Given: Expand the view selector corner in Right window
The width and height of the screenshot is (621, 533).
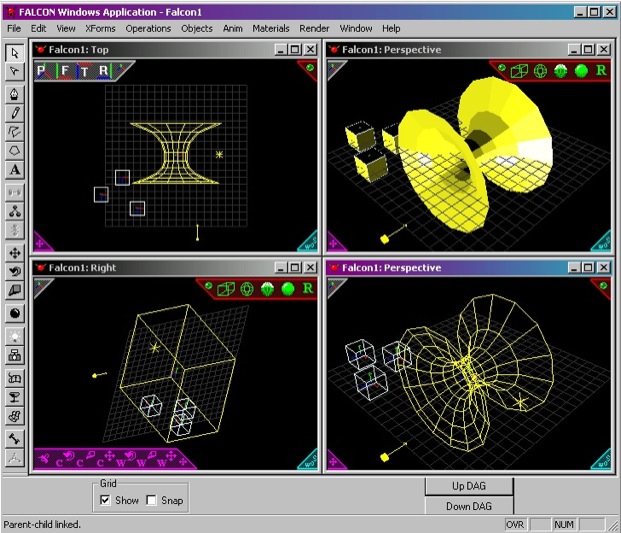Looking at the screenshot, I should click(x=42, y=286).
